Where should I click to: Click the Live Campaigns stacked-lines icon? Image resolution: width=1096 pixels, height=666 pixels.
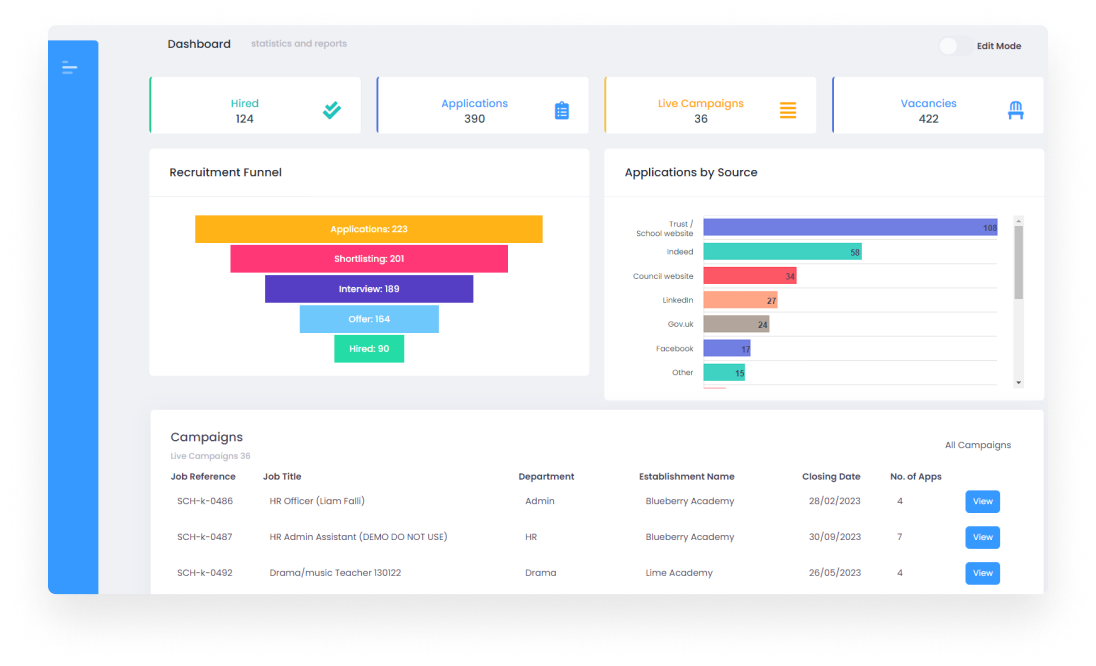(788, 111)
